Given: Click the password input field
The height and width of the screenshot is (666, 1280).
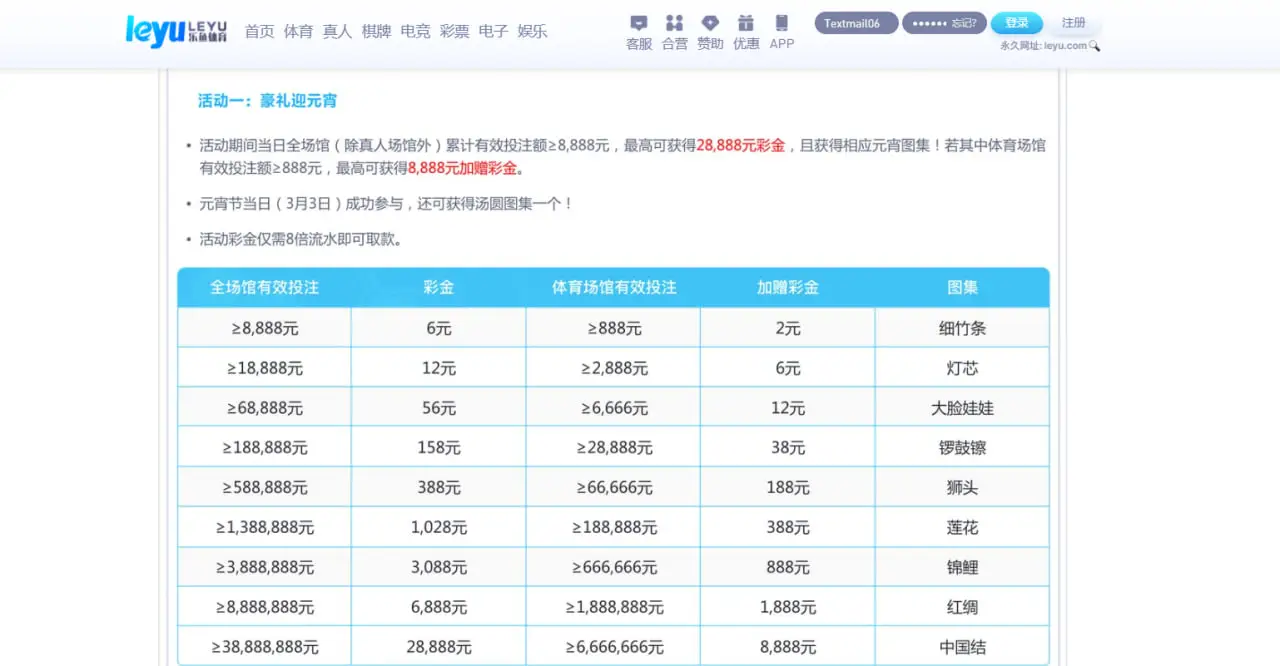Looking at the screenshot, I should (x=930, y=22).
